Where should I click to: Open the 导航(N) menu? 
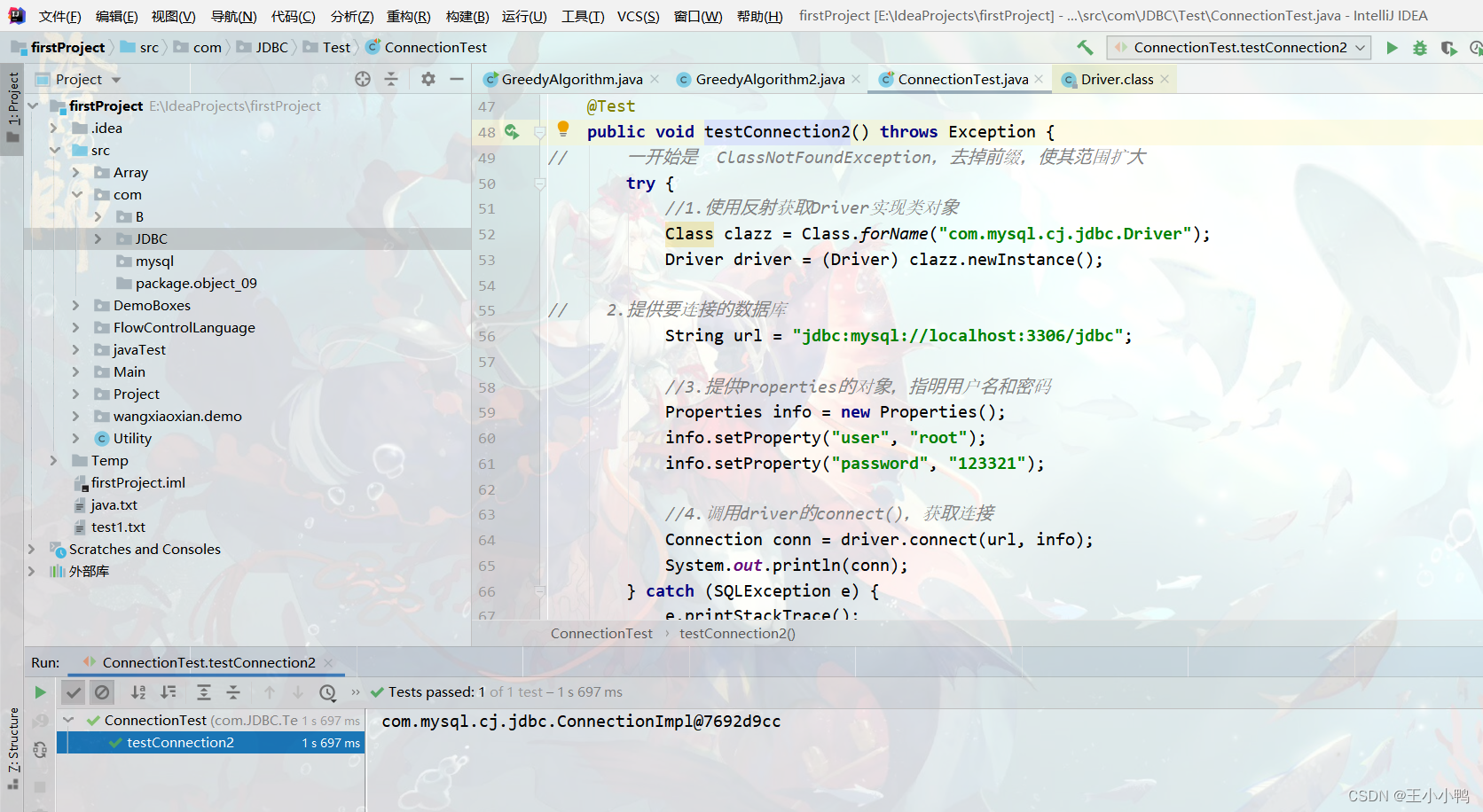click(234, 16)
